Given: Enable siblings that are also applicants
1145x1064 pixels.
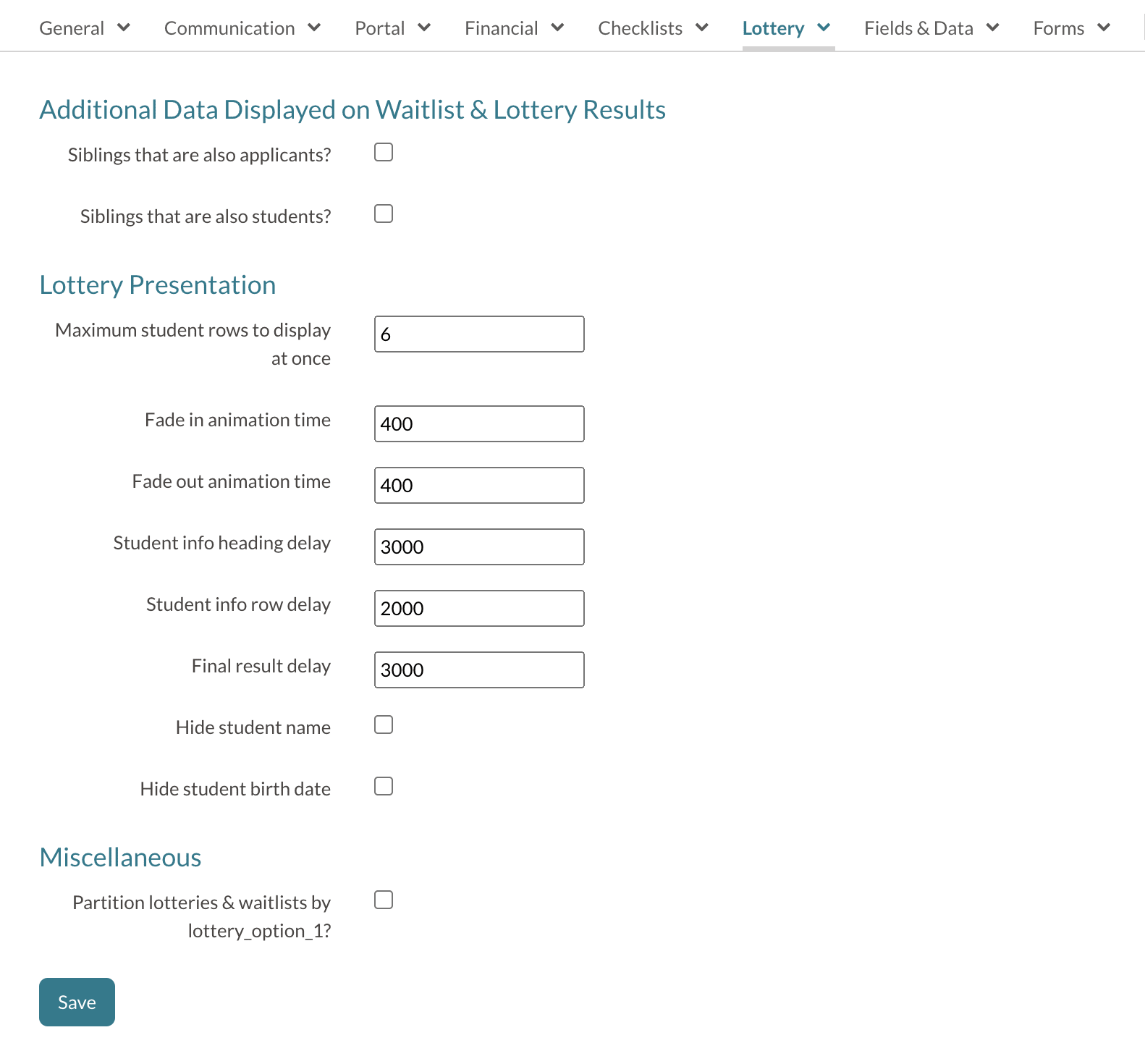Looking at the screenshot, I should click(x=384, y=152).
